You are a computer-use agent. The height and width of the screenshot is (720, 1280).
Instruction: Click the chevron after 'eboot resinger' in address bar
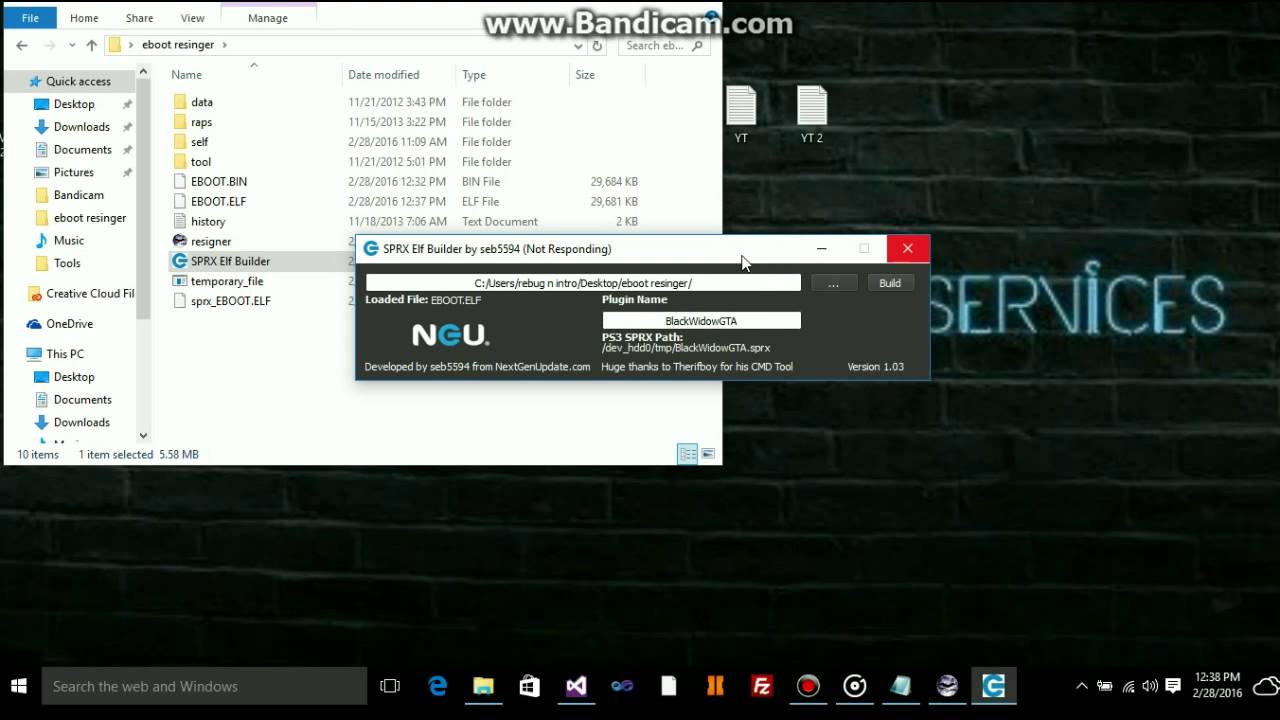[224, 45]
